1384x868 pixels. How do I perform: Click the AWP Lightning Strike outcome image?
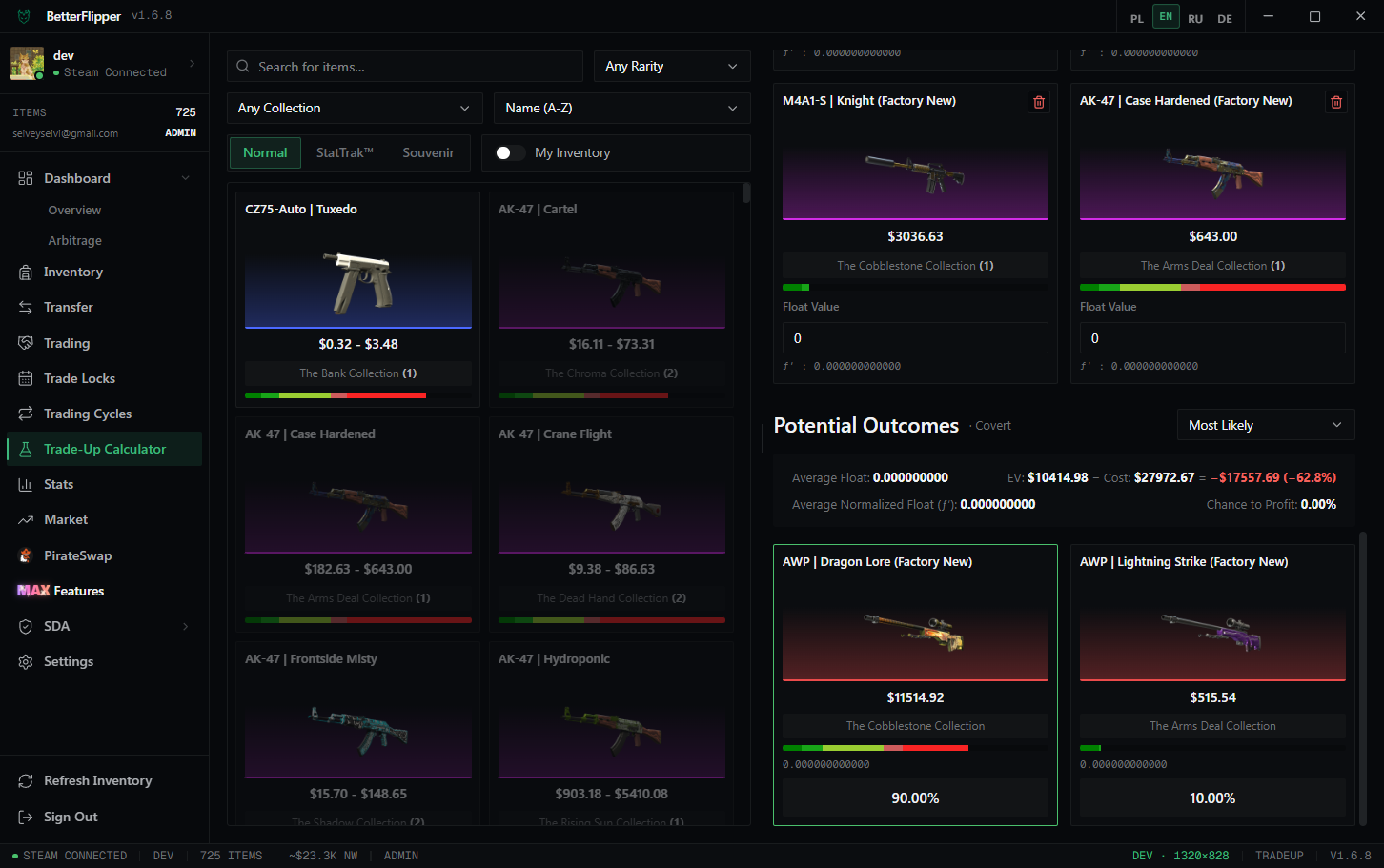[1212, 632]
